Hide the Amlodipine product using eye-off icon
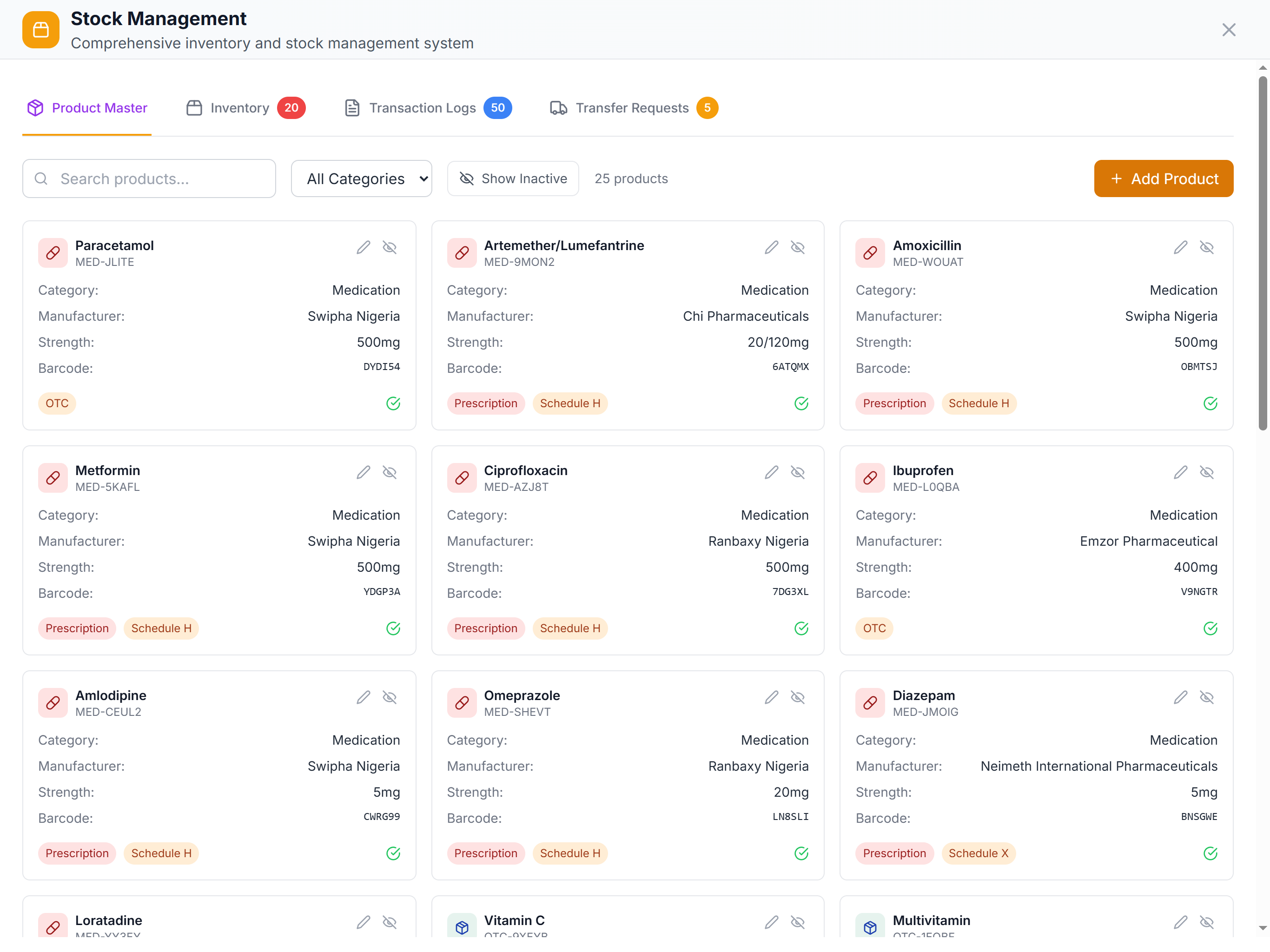Screen dimensions: 1270x952 pyautogui.click(x=389, y=698)
